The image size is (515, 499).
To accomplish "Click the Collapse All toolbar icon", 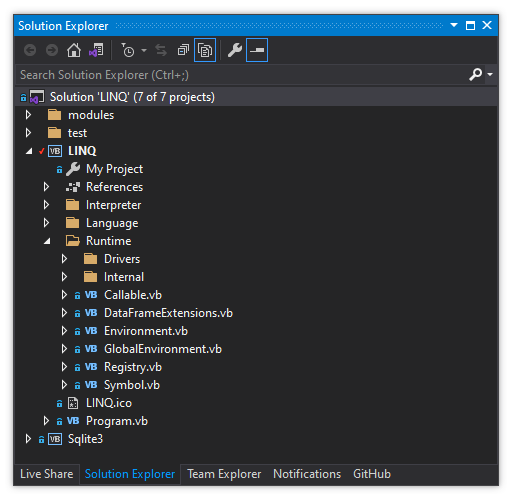I will tap(183, 51).
